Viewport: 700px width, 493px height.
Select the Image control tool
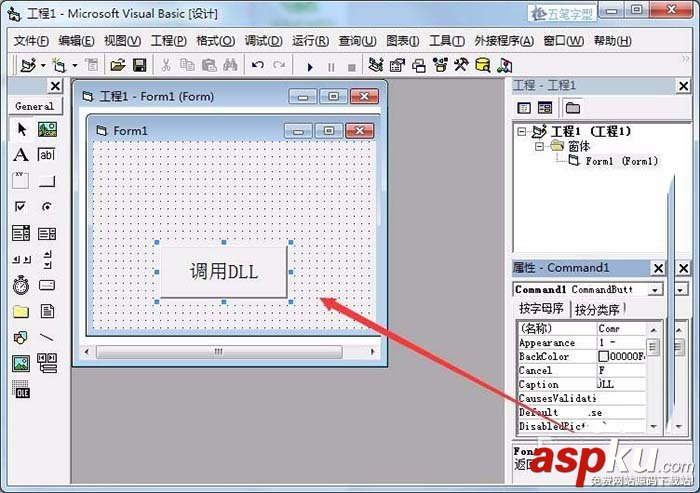[x=21, y=363]
